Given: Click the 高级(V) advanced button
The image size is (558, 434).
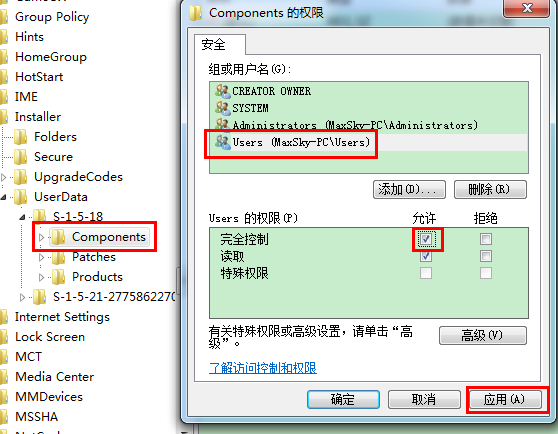Looking at the screenshot, I should [483, 335].
